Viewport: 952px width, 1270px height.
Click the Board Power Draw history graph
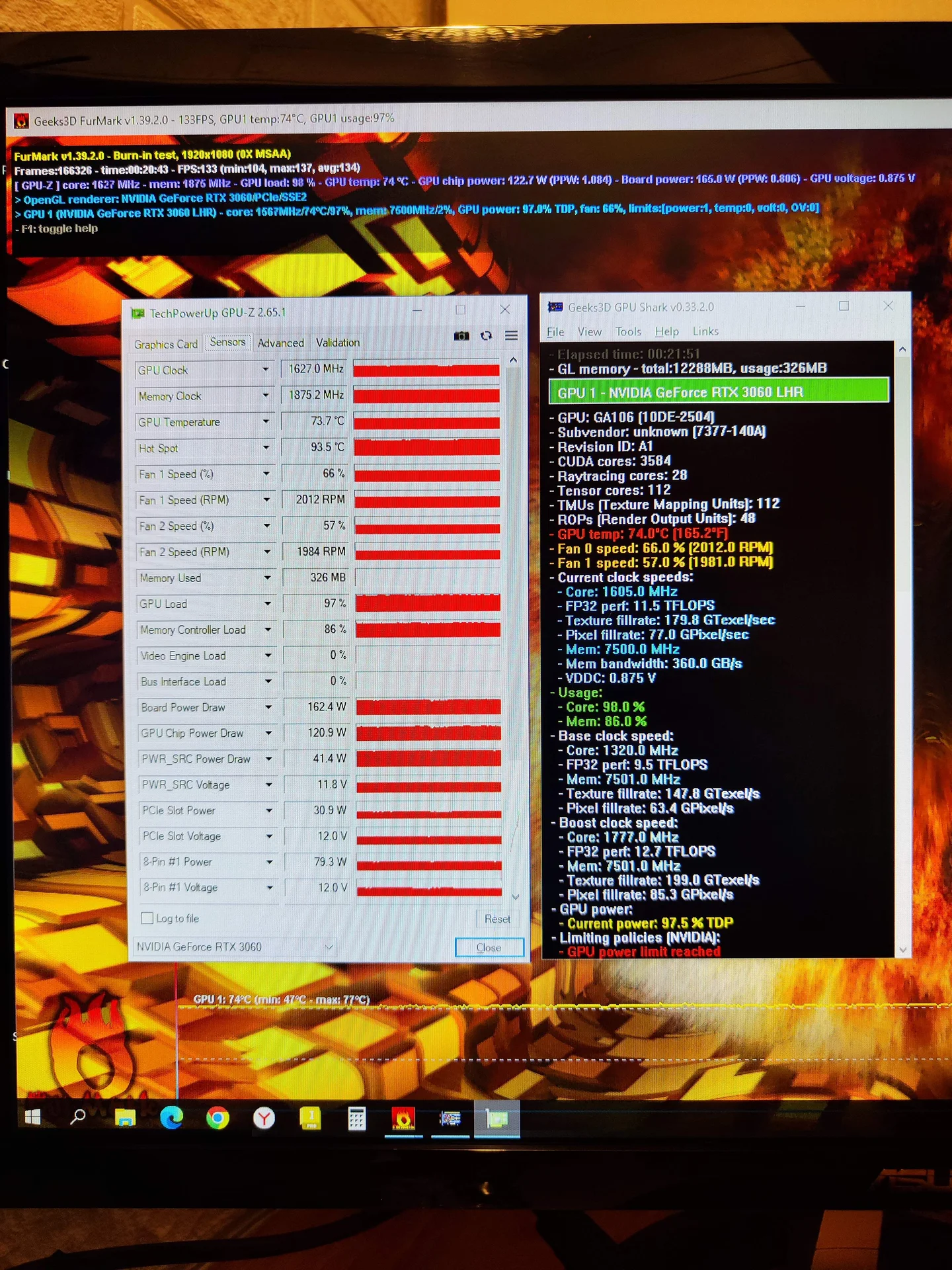tap(428, 706)
